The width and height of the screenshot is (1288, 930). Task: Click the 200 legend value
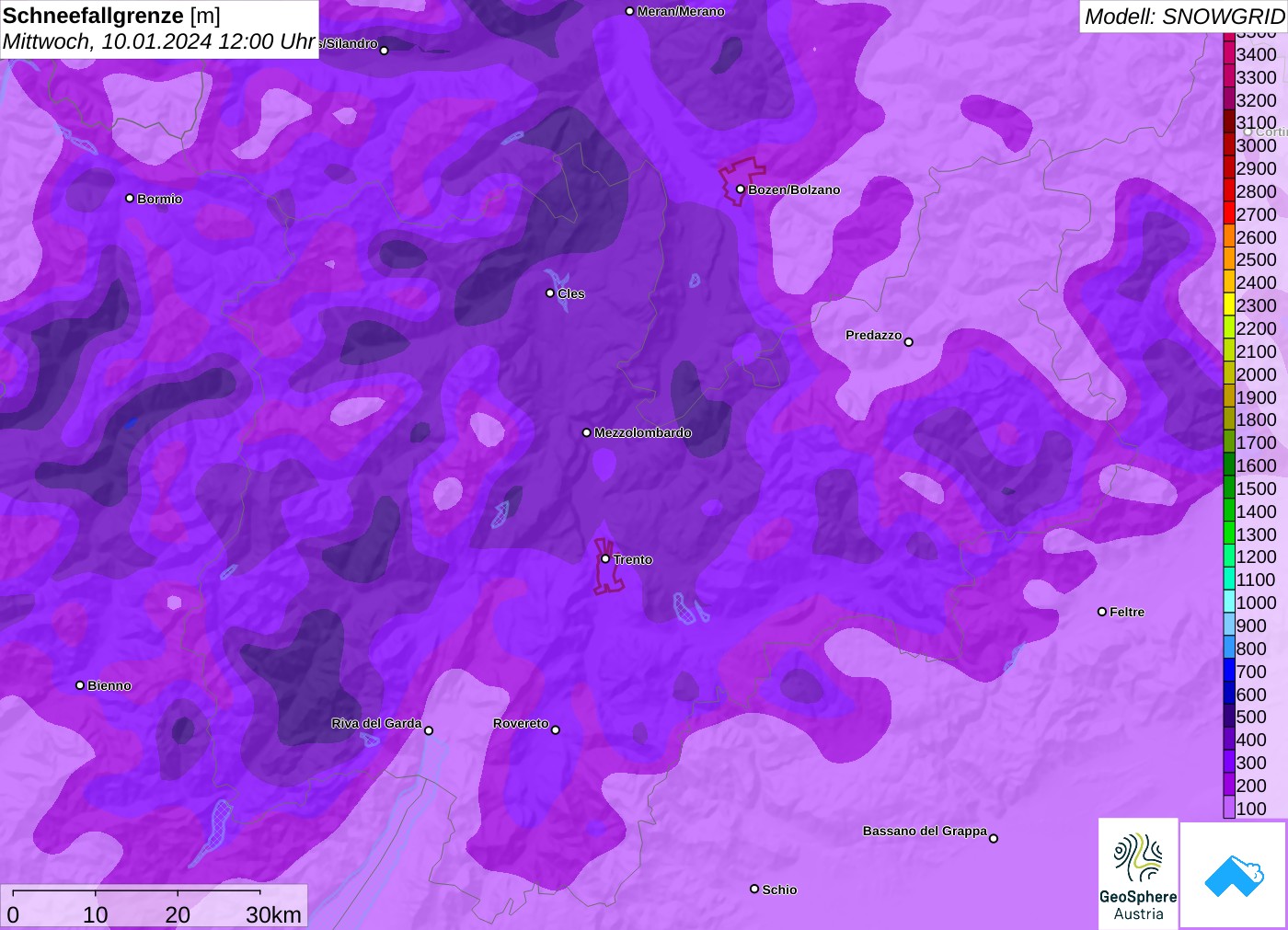1251,786
